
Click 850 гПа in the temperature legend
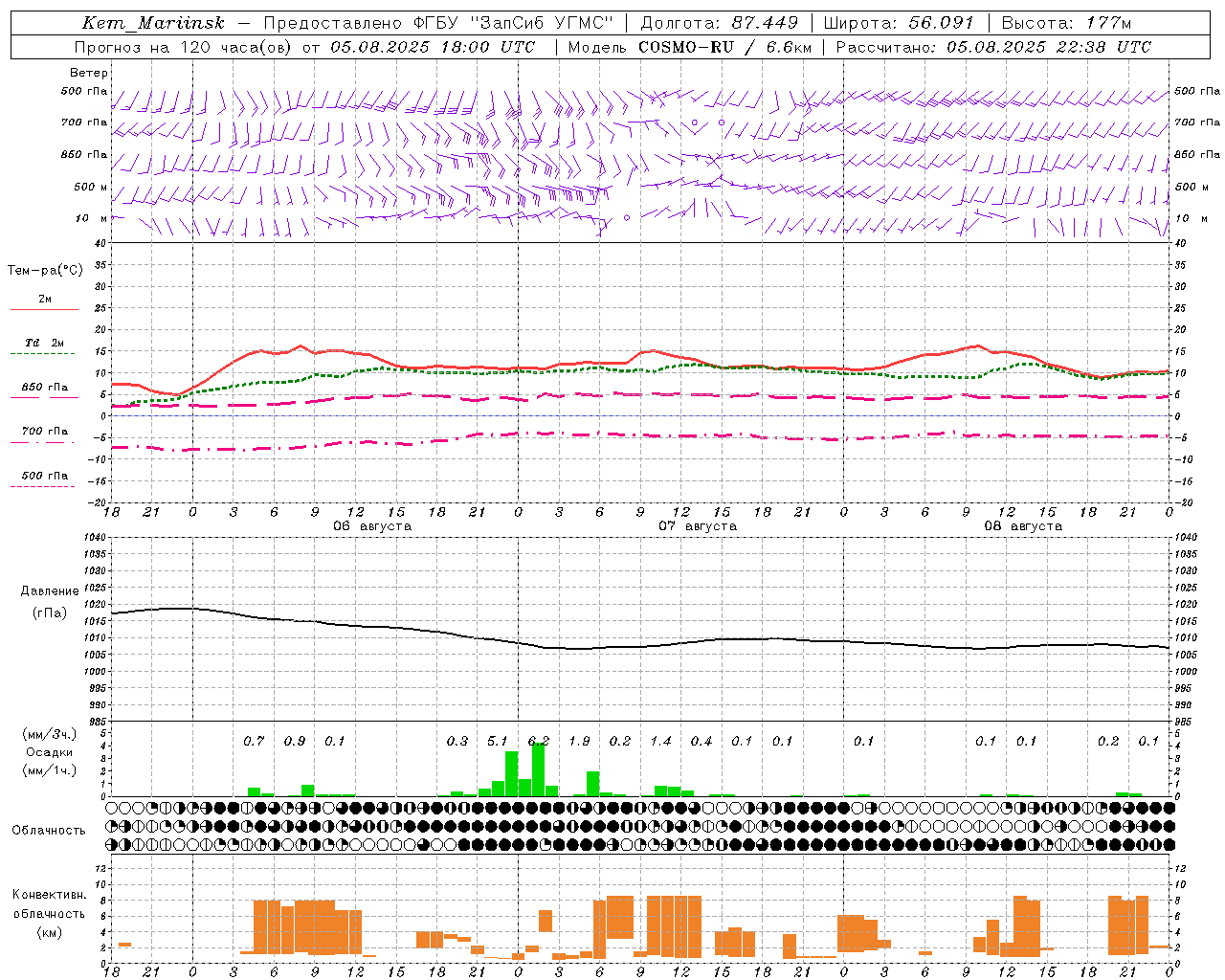(x=45, y=388)
